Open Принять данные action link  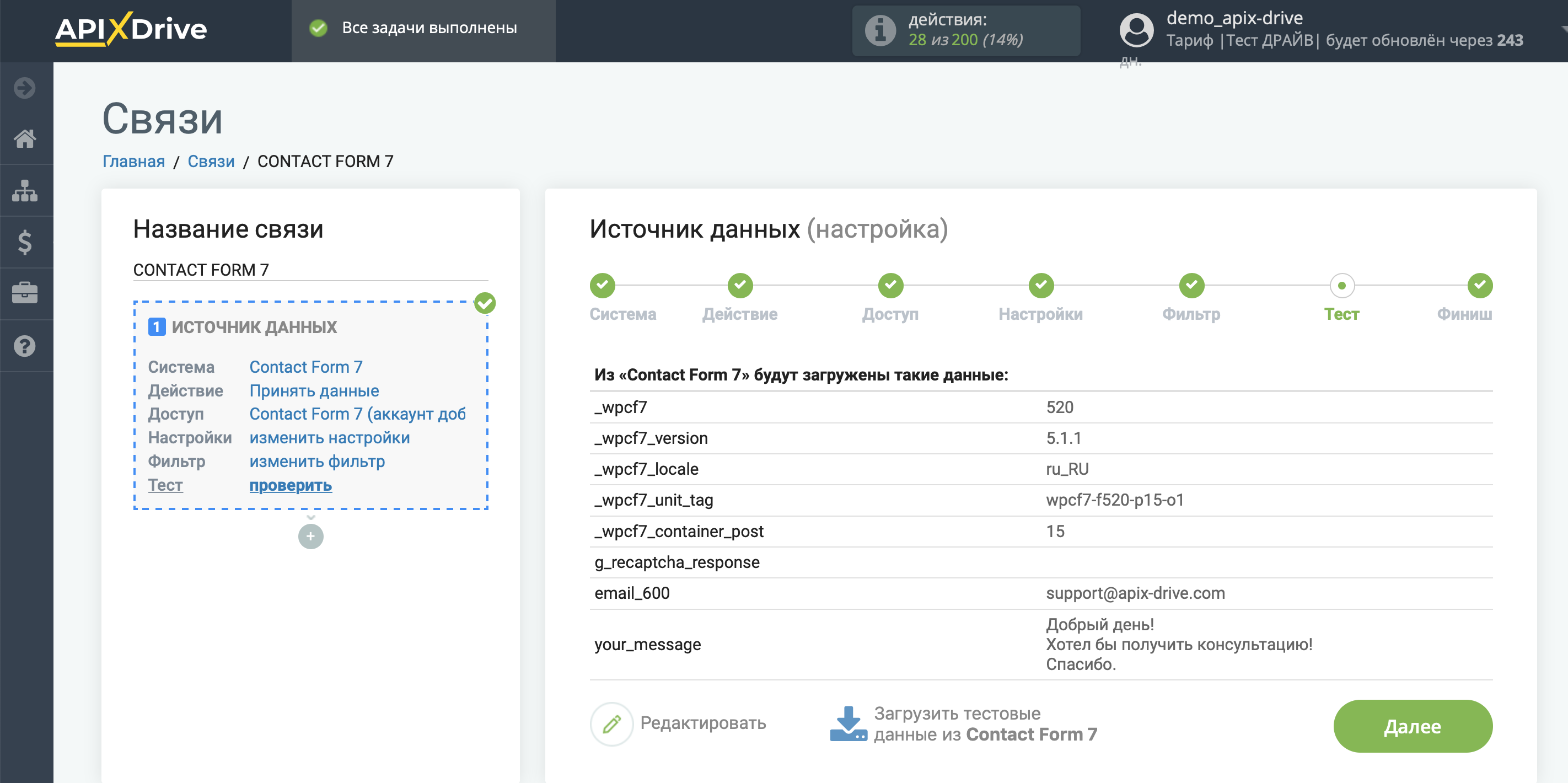314,391
